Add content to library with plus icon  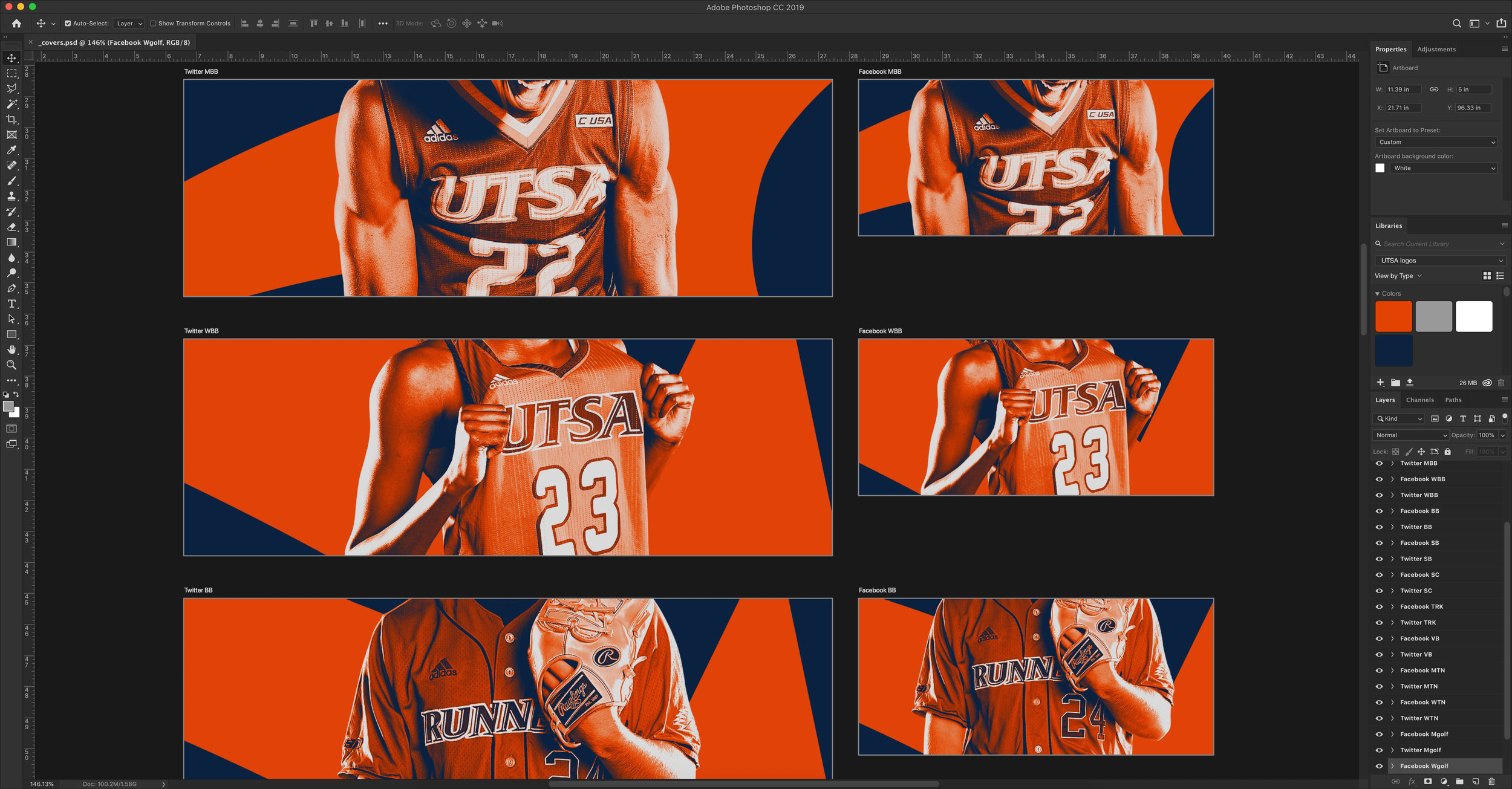pyautogui.click(x=1380, y=383)
